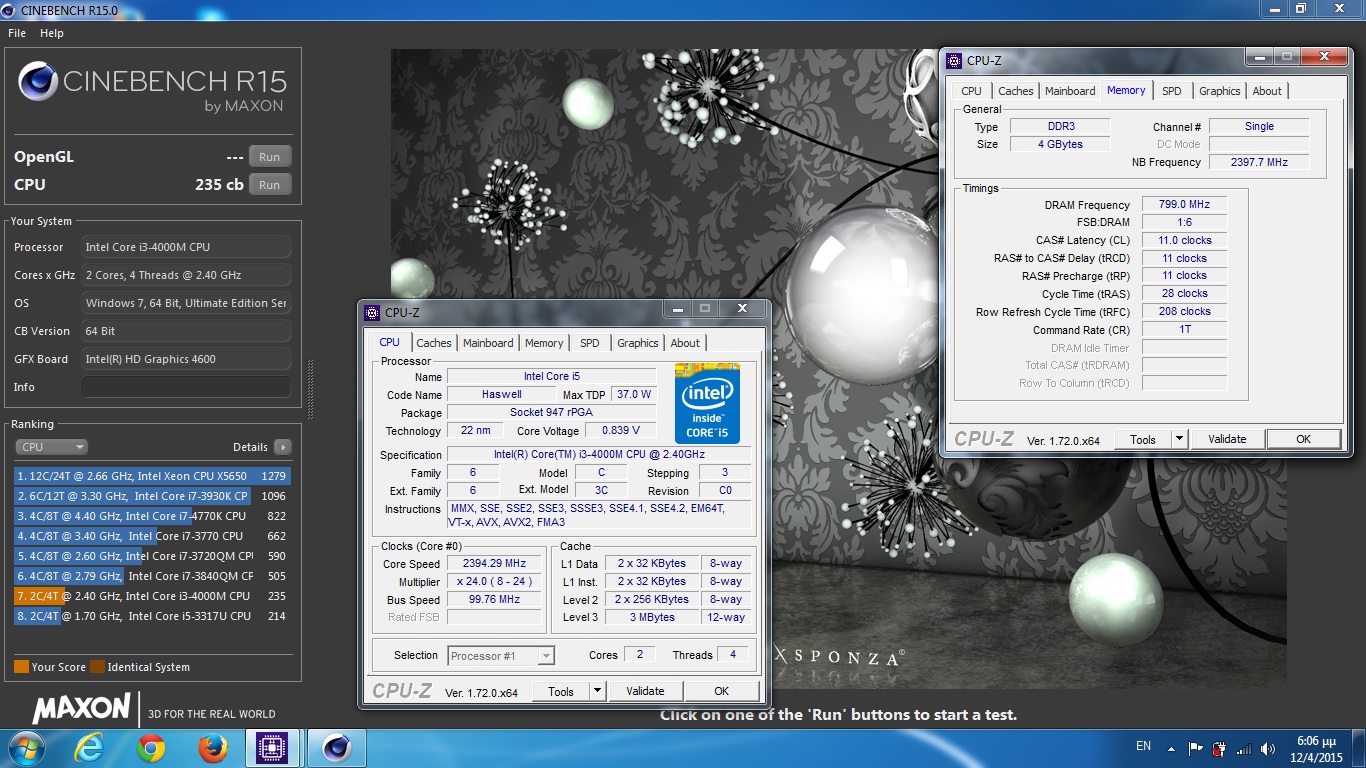Click the Processor field Intel Core i3-4000M

click(x=186, y=247)
